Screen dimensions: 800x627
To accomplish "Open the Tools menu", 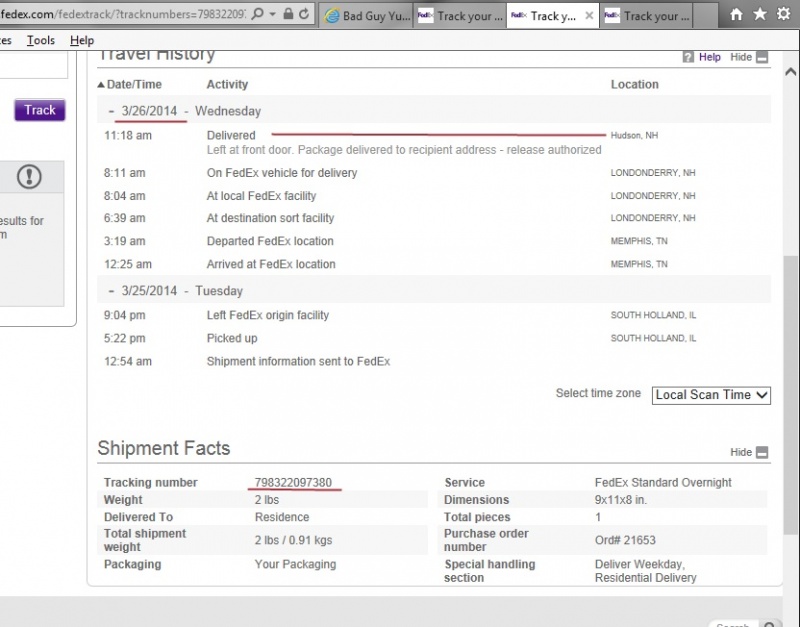I will [x=41, y=40].
